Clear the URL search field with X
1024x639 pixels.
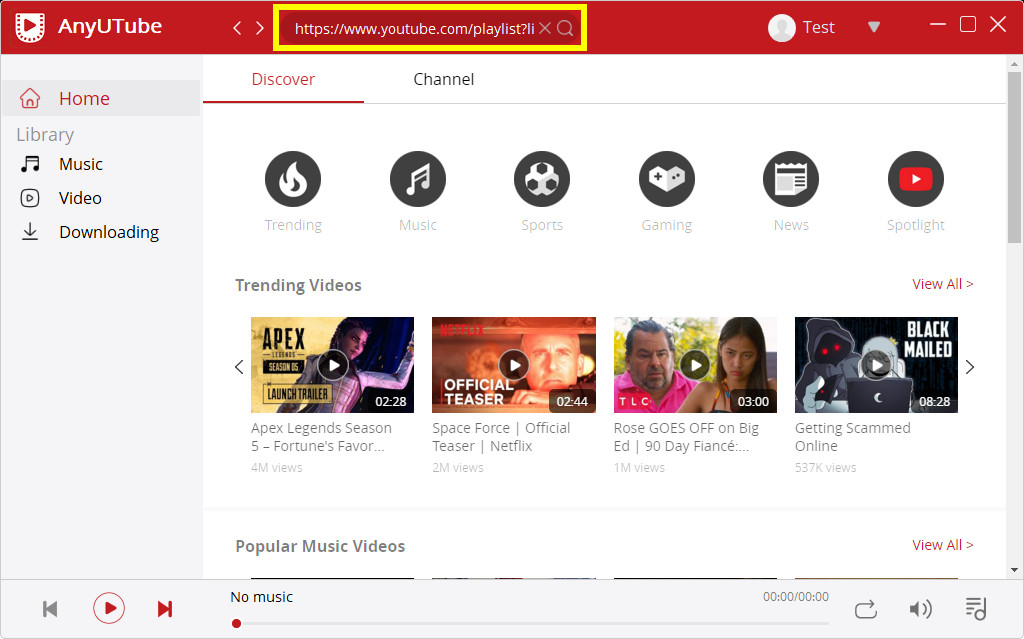click(x=545, y=28)
